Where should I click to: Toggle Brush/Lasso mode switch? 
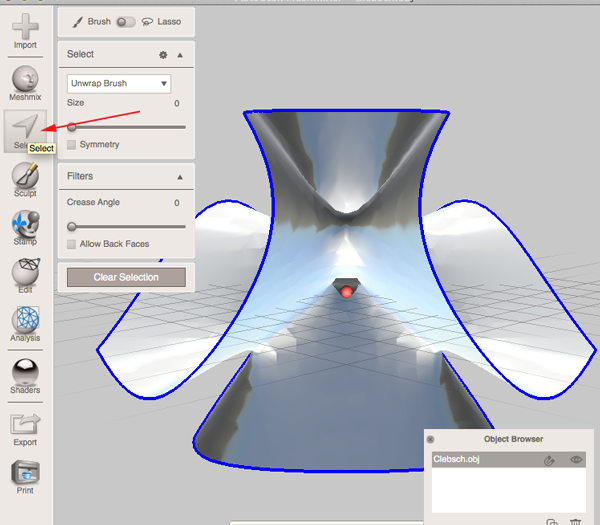click(126, 22)
